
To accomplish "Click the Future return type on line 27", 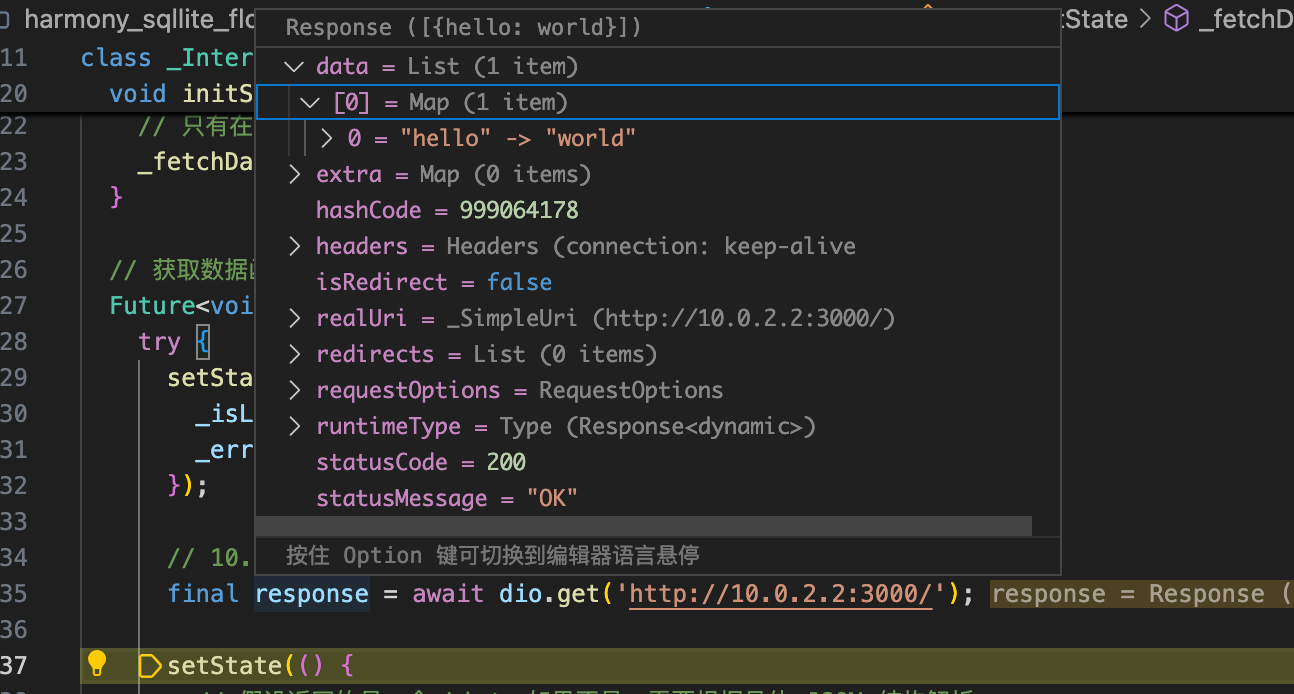I will click(152, 306).
